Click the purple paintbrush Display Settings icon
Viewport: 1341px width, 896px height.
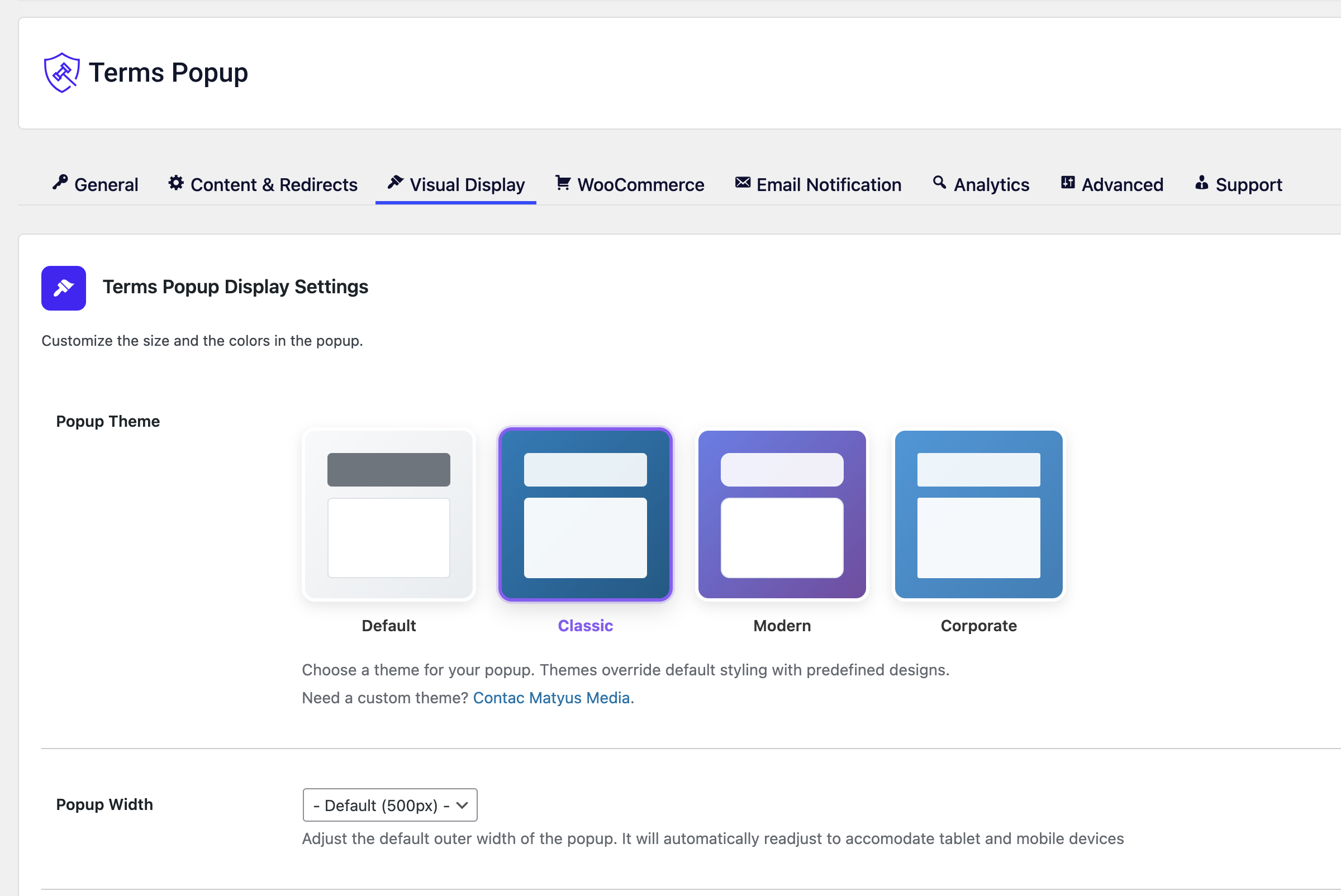[64, 288]
